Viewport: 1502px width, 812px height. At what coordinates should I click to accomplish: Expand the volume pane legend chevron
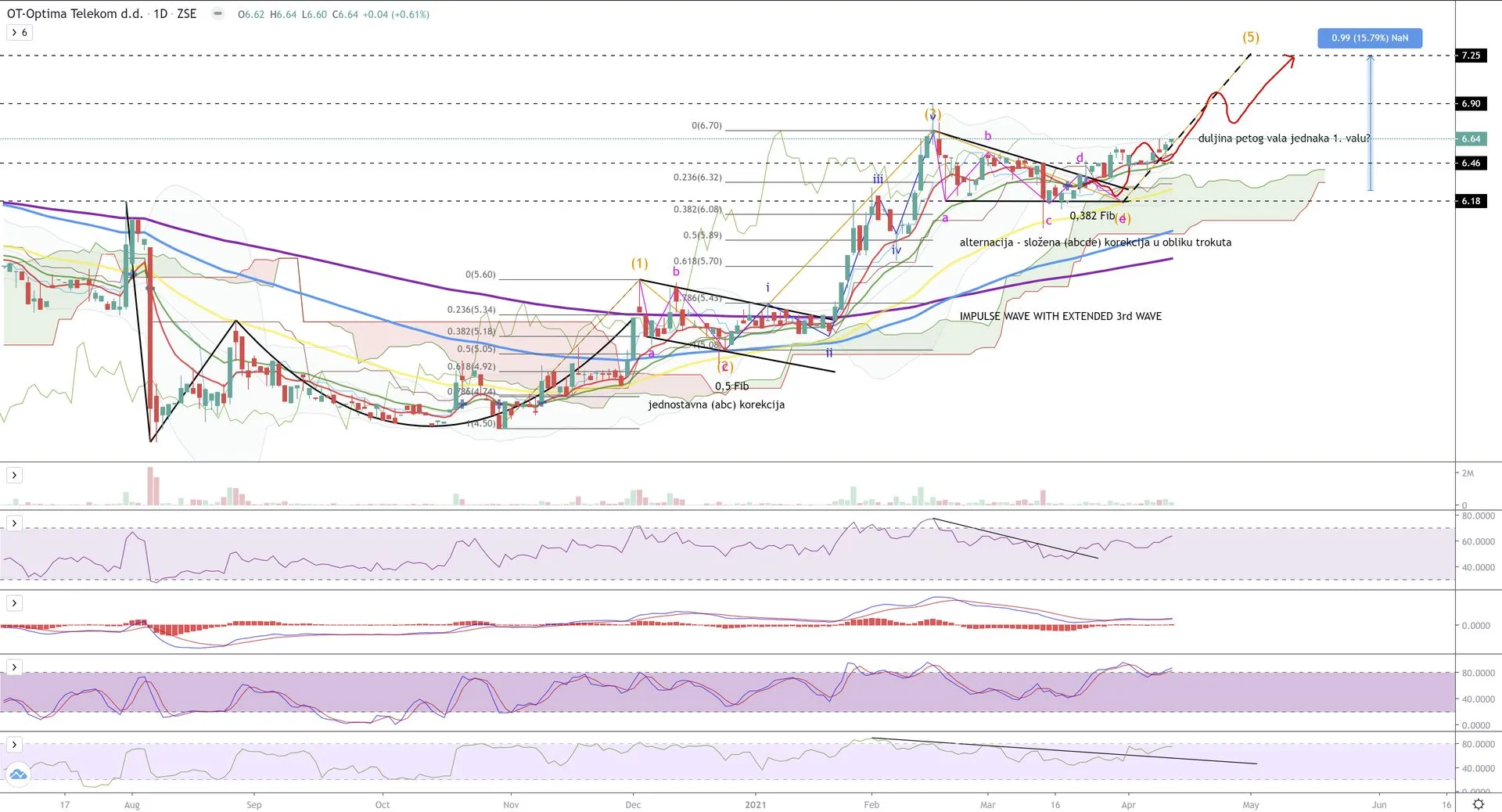[14, 475]
